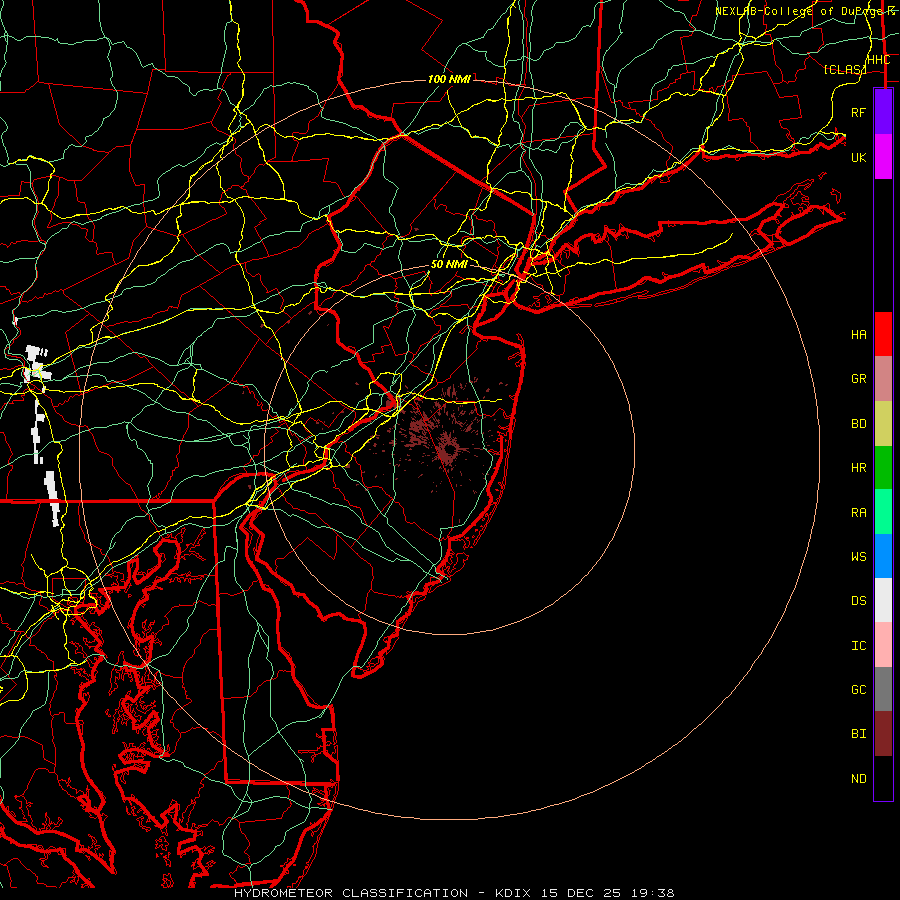Select the GR graupel color swatch
Screen dimensions: 900x900
[883, 379]
